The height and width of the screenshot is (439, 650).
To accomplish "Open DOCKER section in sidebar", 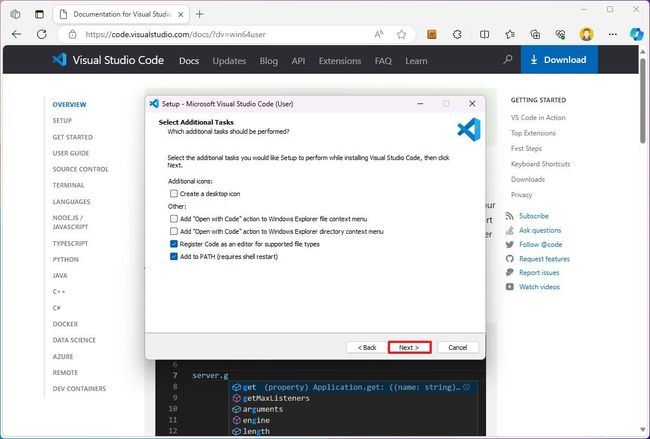I will coord(65,324).
